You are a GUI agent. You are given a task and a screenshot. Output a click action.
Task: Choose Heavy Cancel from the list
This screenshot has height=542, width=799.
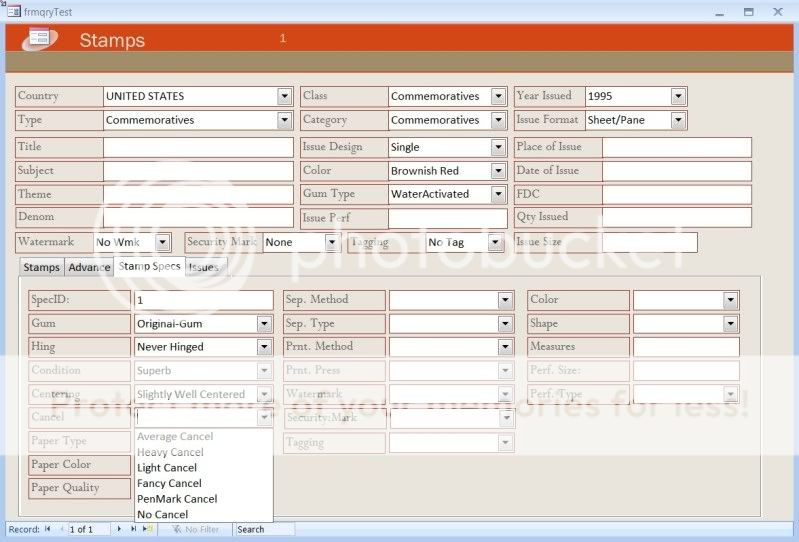click(x=204, y=452)
